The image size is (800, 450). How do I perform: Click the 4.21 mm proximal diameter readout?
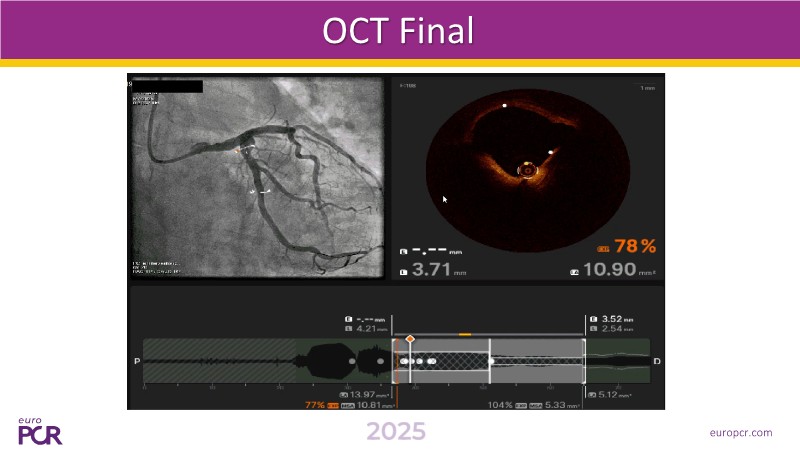click(x=364, y=328)
